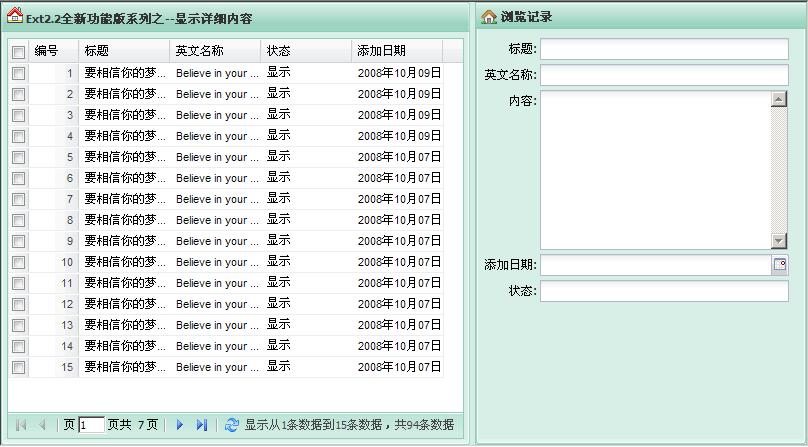
Task: Click the 浏览记录 panel title
Action: (x=526, y=17)
